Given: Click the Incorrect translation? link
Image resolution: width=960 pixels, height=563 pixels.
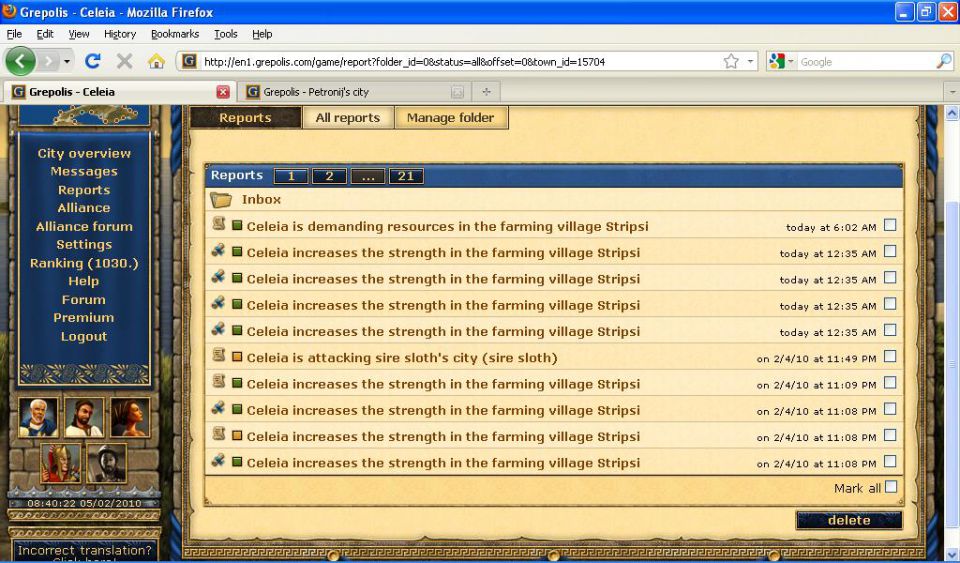Looking at the screenshot, I should pyautogui.click(x=84, y=550).
